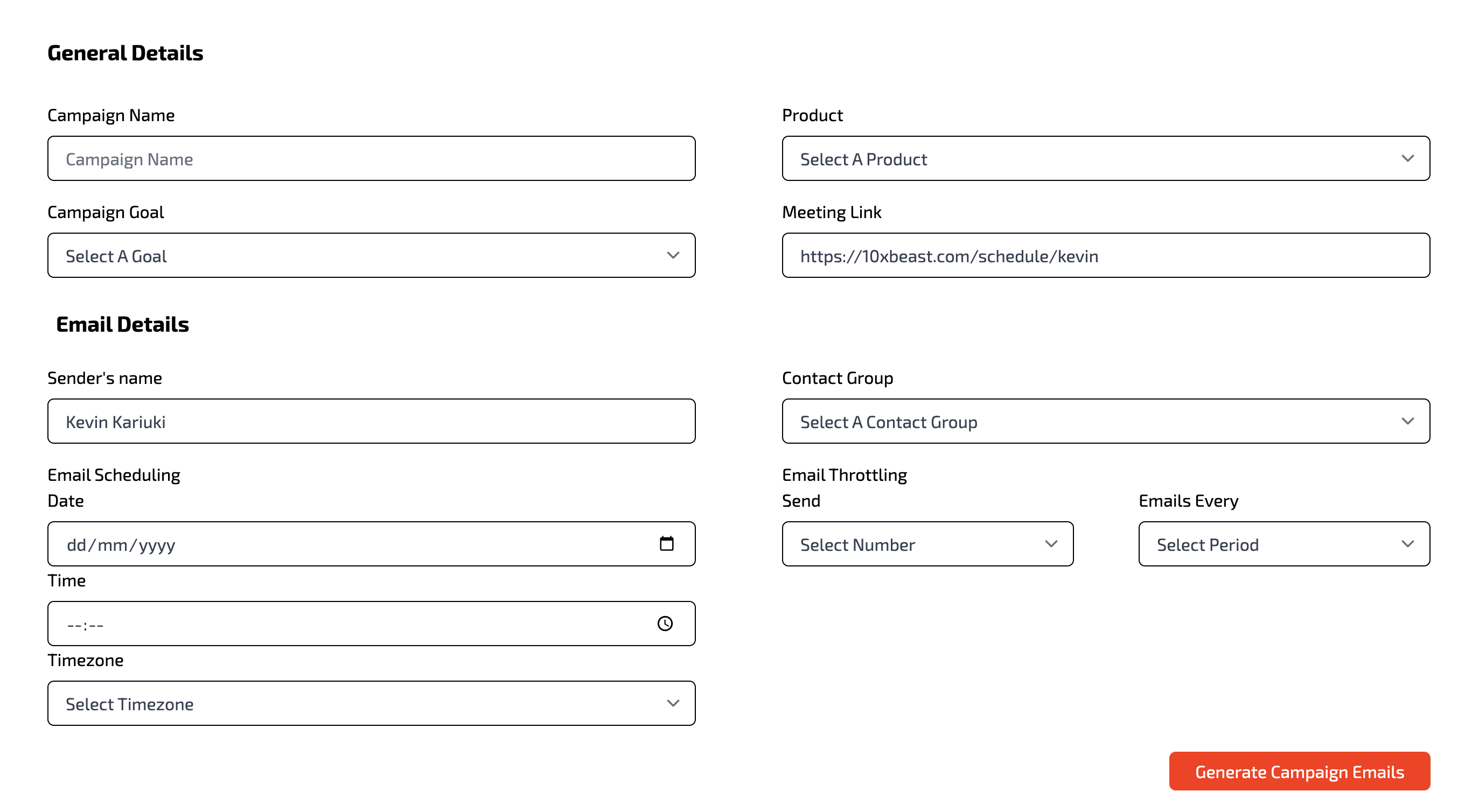1465x812 pixels.
Task: Click the Select Number chevron arrow
Action: coord(1051,544)
